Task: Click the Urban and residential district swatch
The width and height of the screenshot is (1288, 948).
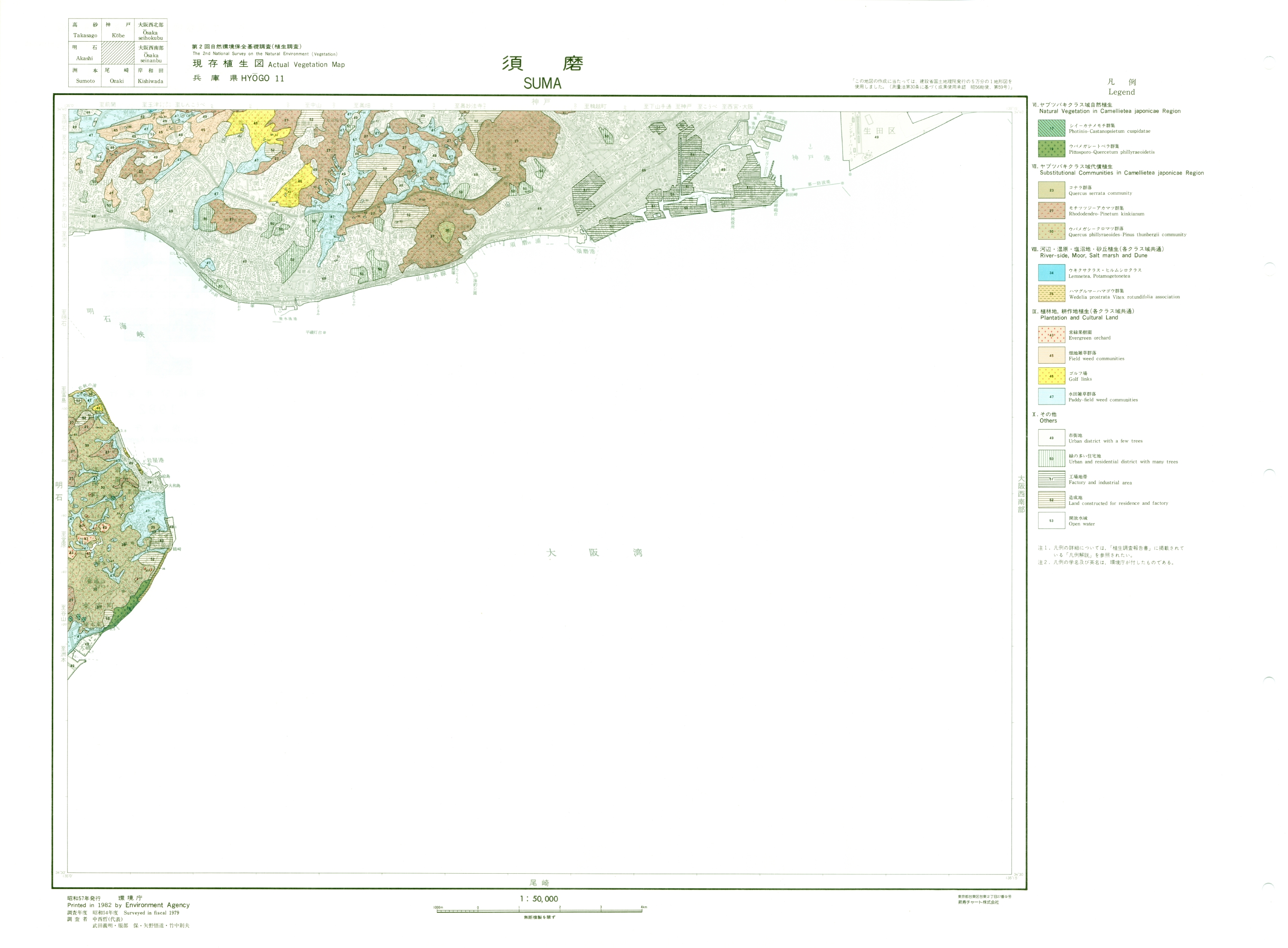Action: (1051, 458)
